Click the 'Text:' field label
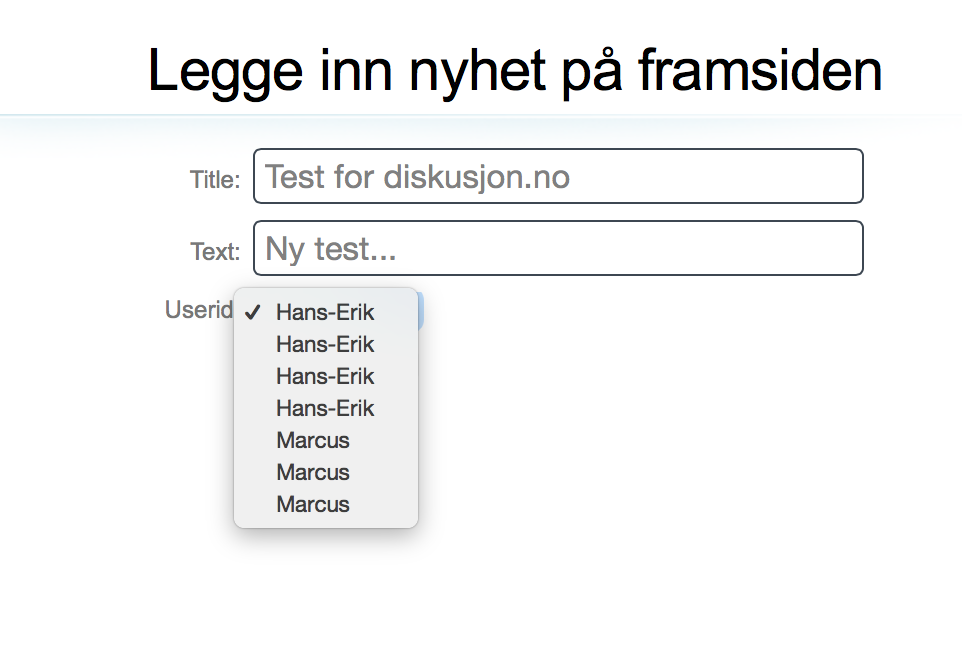Image resolution: width=962 pixels, height=672 pixels. coord(215,252)
